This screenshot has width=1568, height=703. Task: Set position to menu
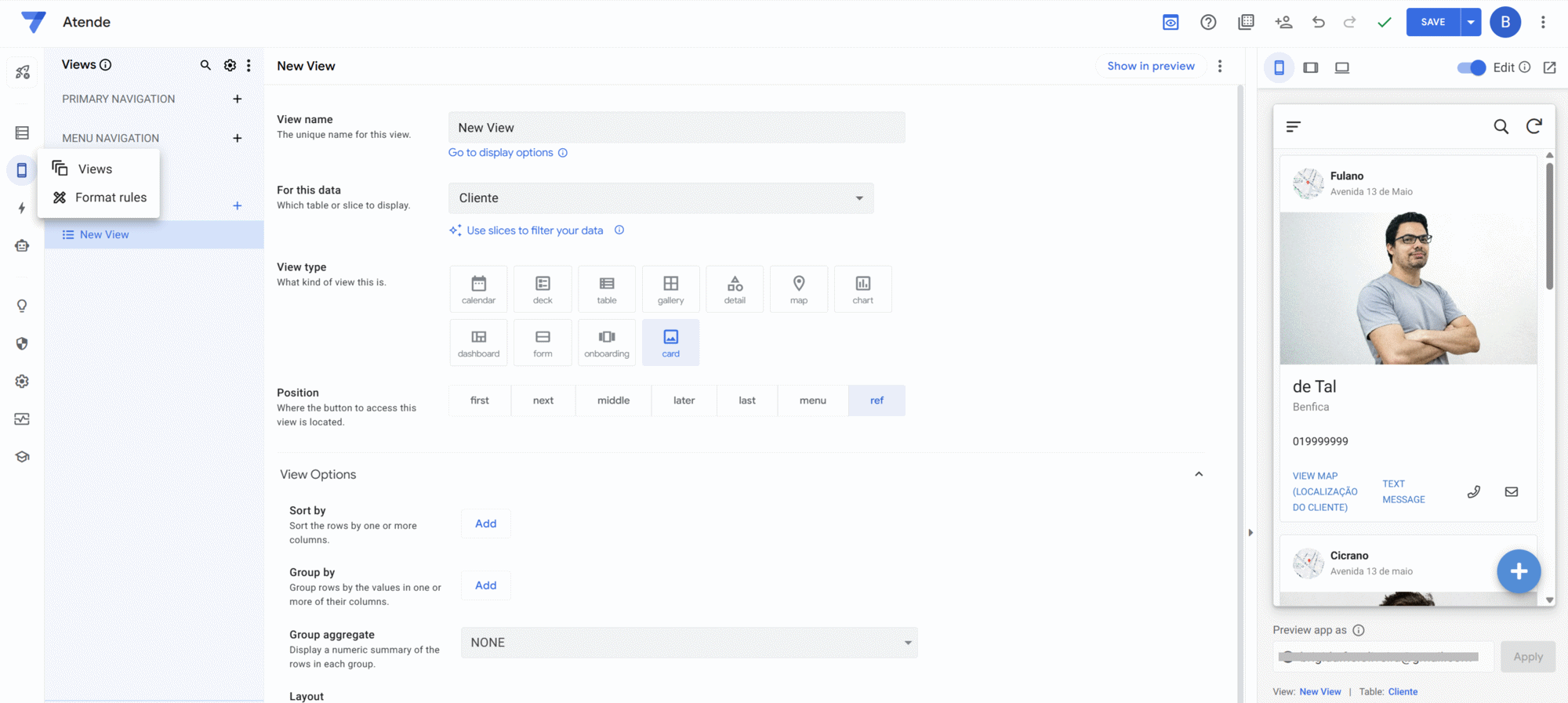(812, 400)
